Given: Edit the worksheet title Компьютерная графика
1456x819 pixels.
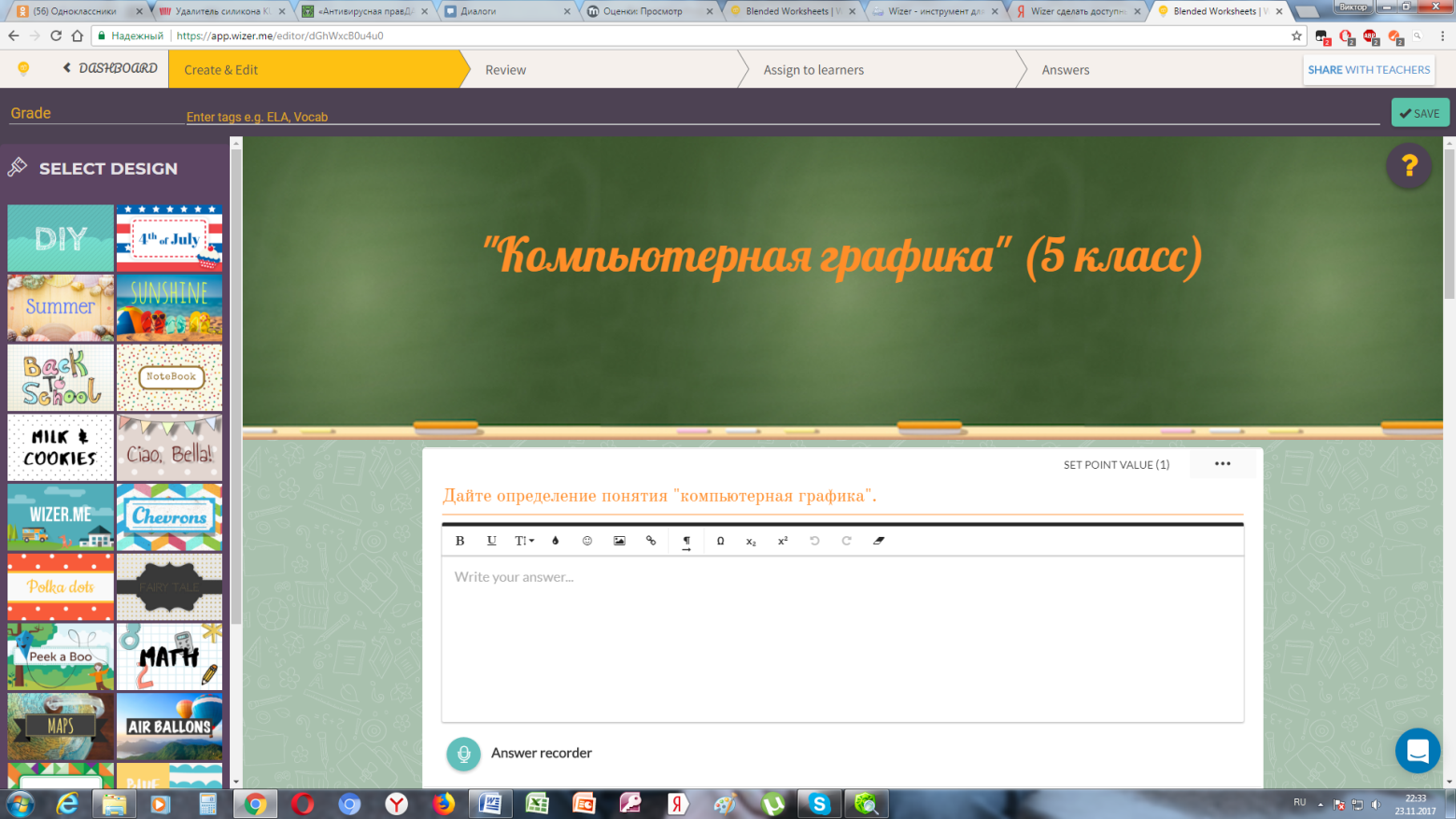Looking at the screenshot, I should pyautogui.click(x=842, y=256).
